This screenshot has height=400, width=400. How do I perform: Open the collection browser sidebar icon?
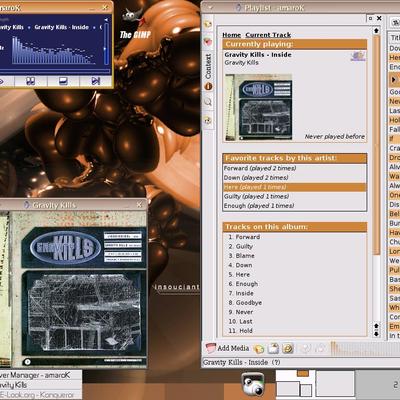click(208, 24)
